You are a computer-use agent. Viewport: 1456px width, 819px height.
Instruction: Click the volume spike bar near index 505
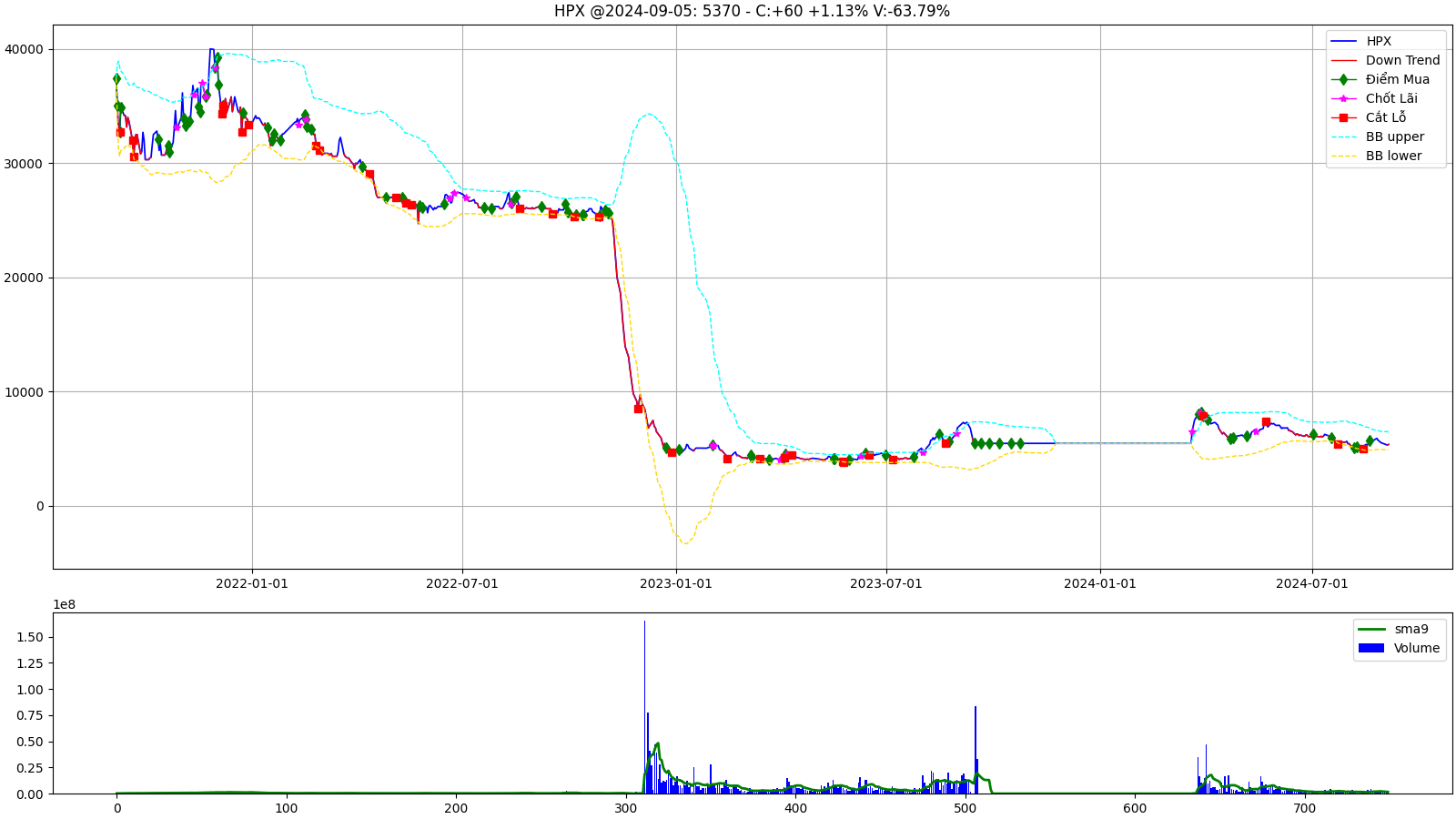(x=976, y=750)
